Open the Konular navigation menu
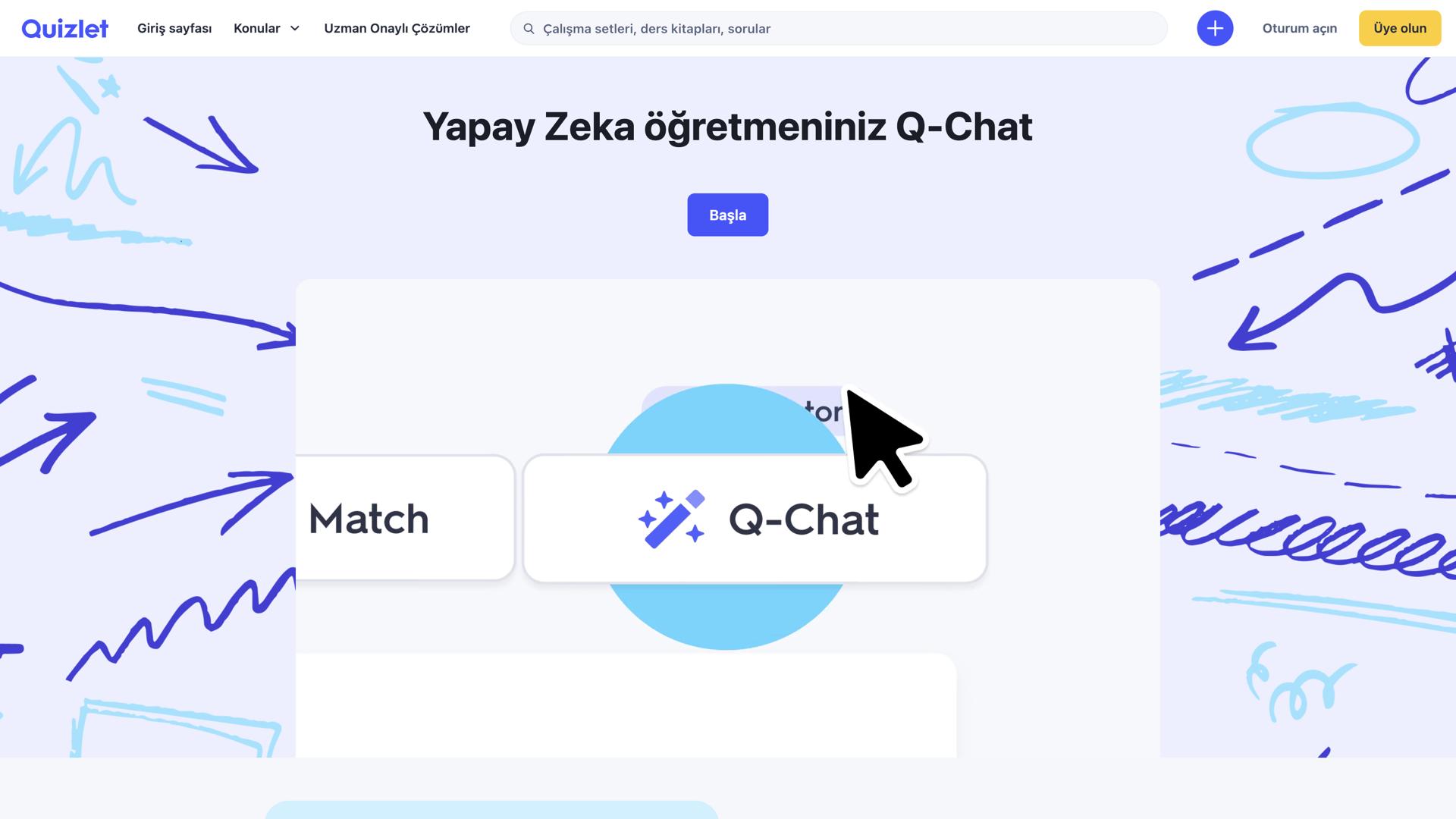Image resolution: width=1456 pixels, height=819 pixels. [257, 28]
